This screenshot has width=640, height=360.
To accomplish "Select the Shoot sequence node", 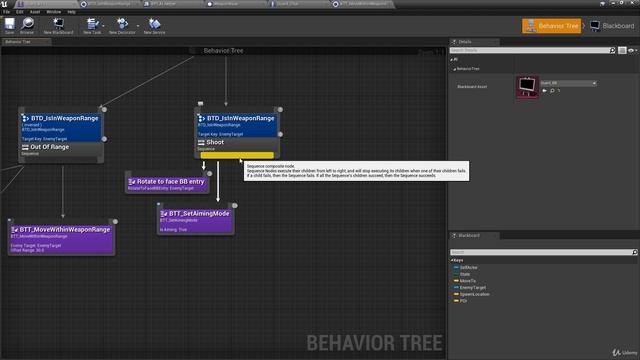I will point(237,144).
